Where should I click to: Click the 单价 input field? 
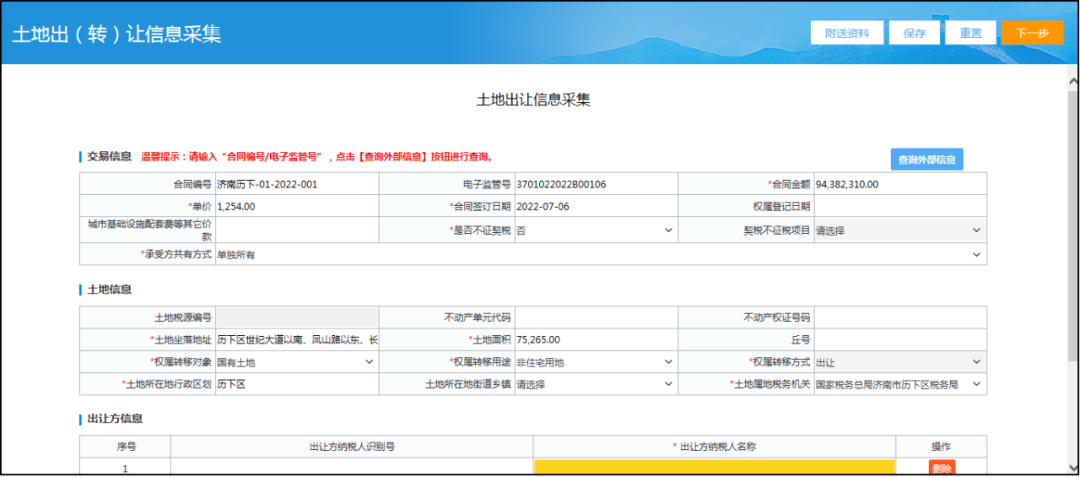pyautogui.click(x=296, y=206)
